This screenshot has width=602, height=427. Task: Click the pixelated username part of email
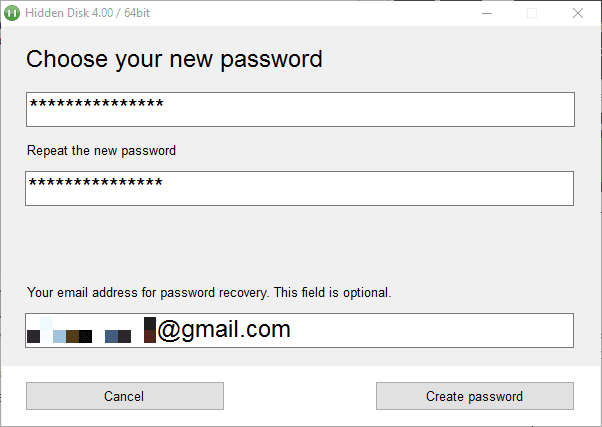tap(90, 332)
